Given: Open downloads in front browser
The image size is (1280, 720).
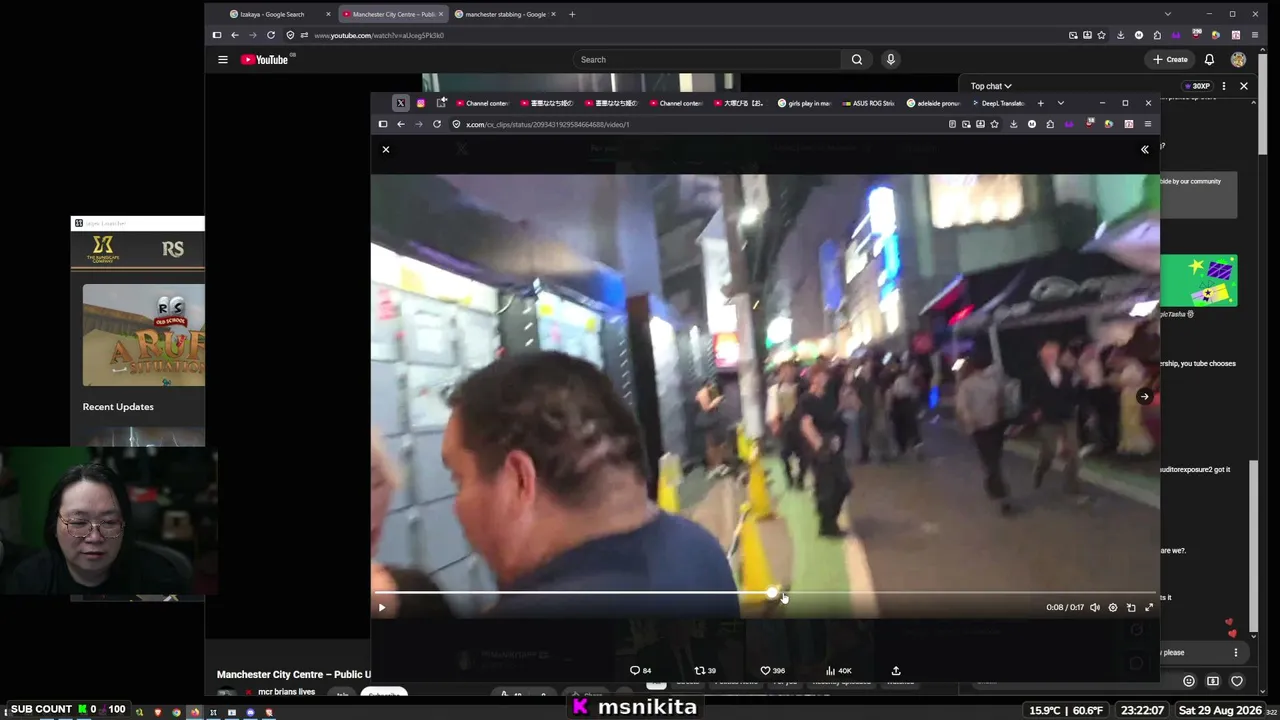Looking at the screenshot, I should 1013,124.
